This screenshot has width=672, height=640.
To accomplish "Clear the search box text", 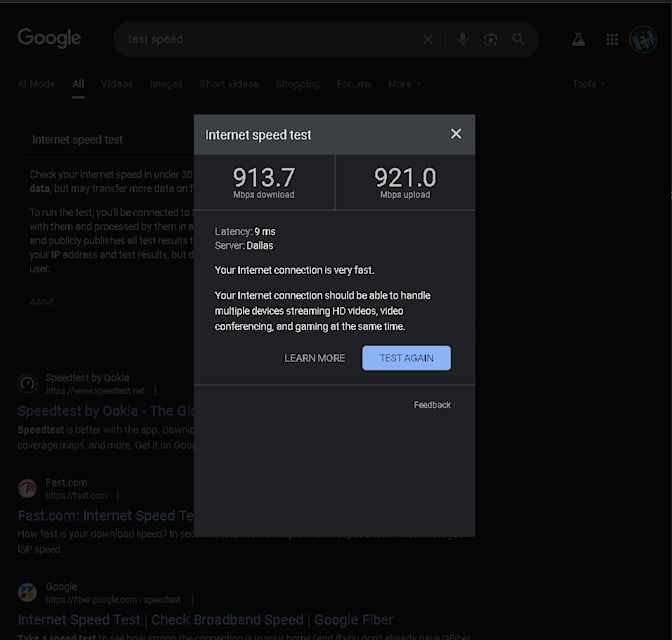I will coord(428,39).
